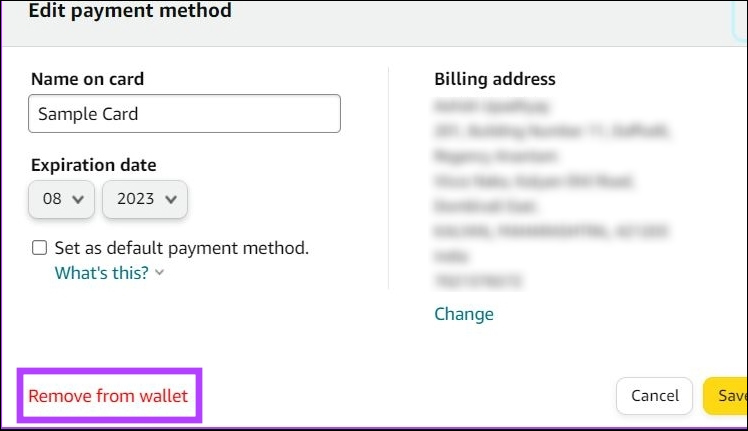Click the Expiration date label
The height and width of the screenshot is (431, 748).
[93, 165]
